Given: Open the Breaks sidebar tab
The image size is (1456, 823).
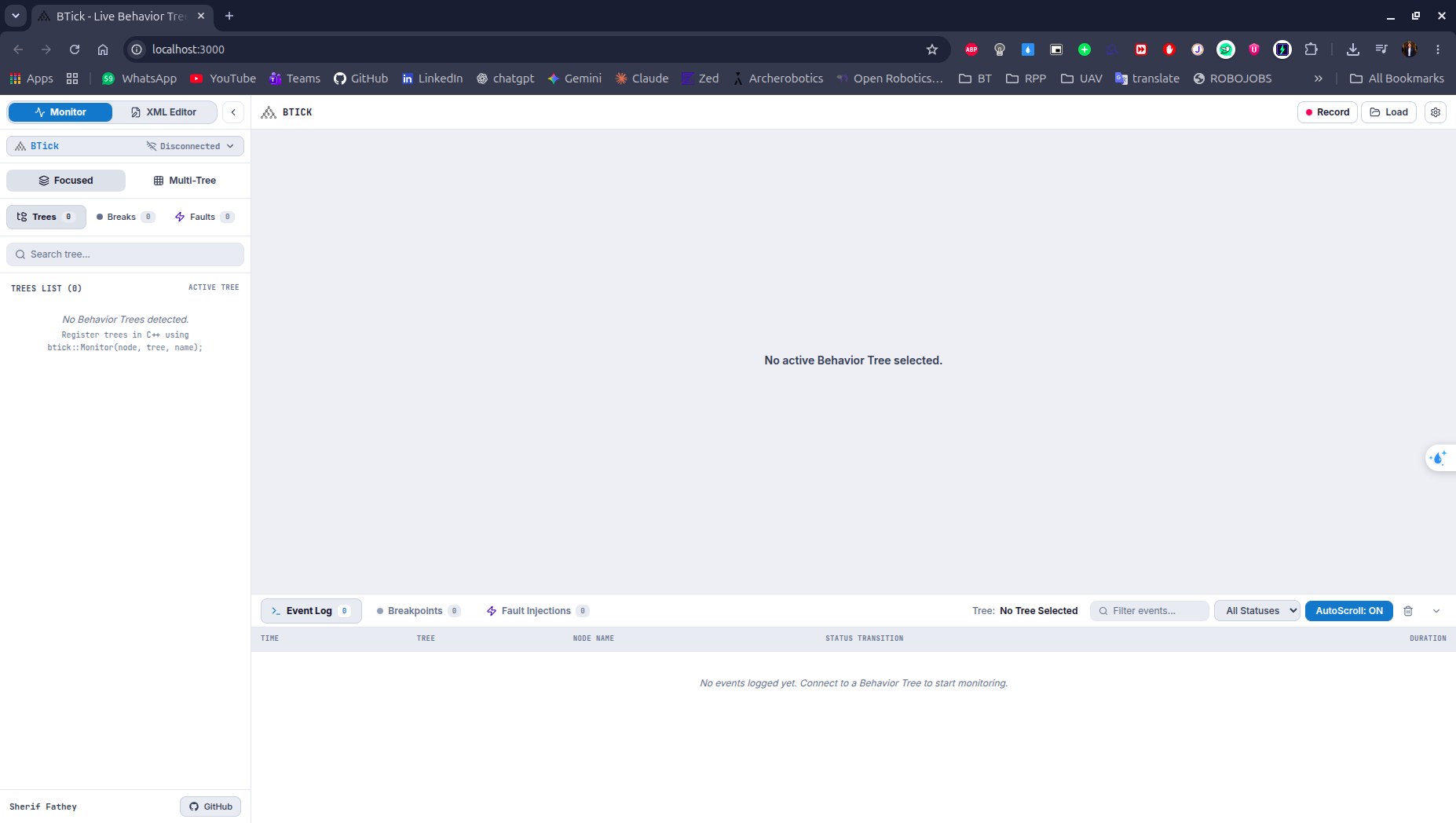Looking at the screenshot, I should click(126, 217).
